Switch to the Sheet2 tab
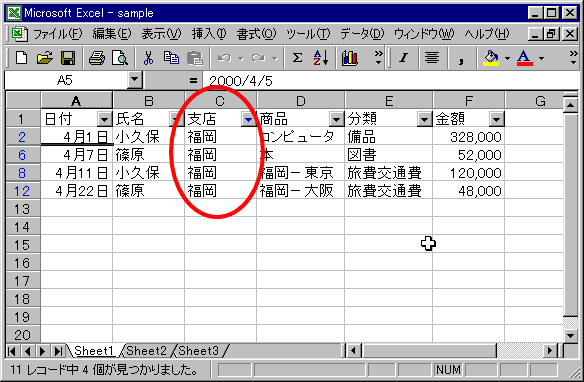The width and height of the screenshot is (584, 382). tap(146, 351)
